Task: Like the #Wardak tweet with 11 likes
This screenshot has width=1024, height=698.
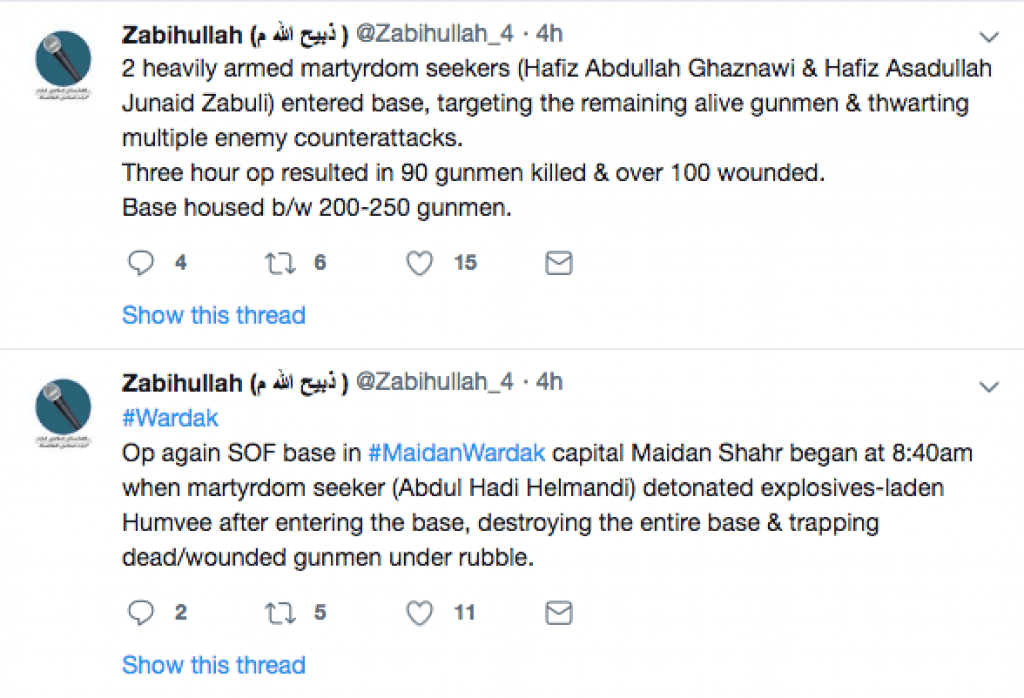Action: coord(419,613)
